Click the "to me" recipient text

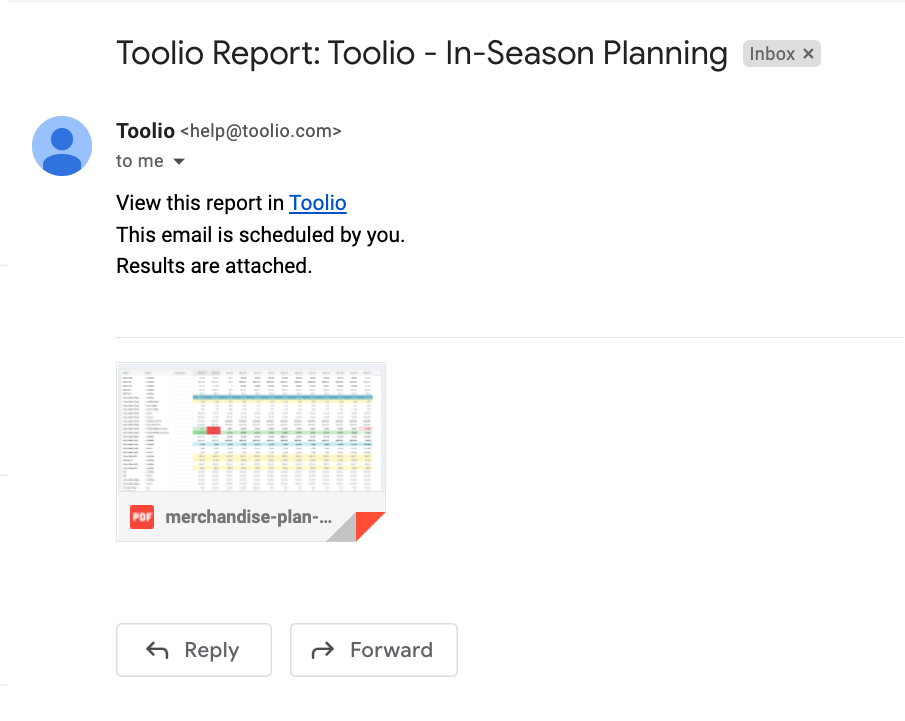pyautogui.click(x=140, y=161)
